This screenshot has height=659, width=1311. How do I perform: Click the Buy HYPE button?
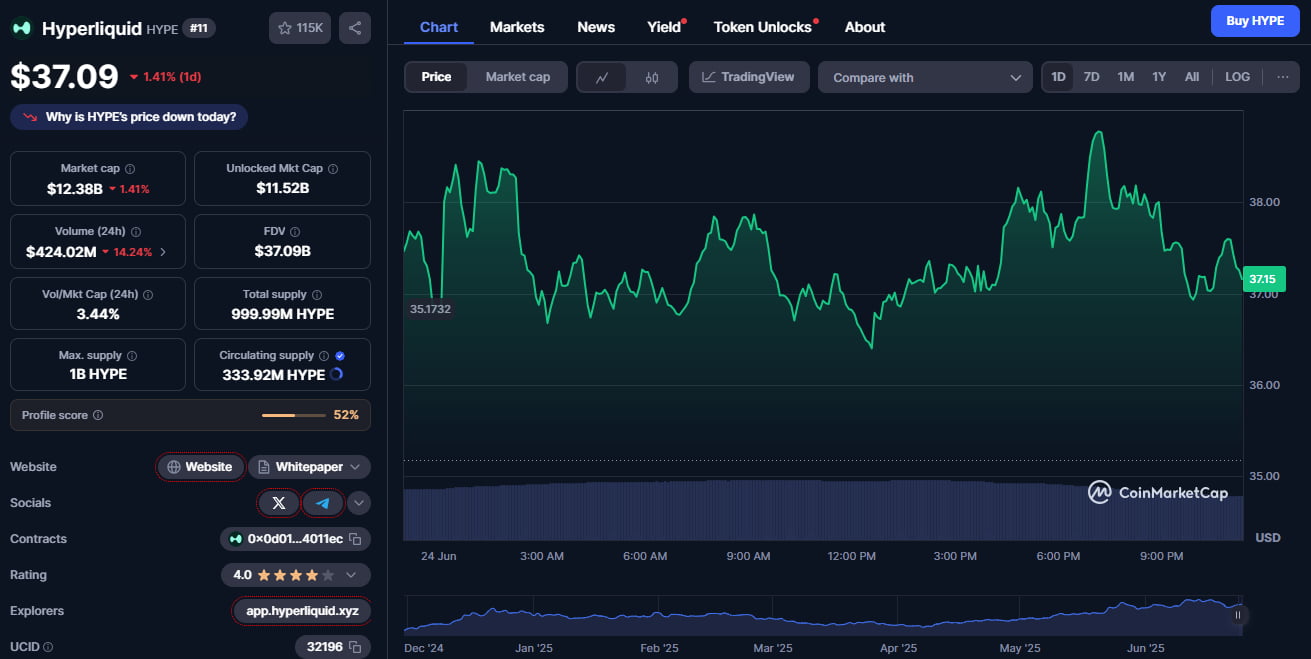[1255, 21]
